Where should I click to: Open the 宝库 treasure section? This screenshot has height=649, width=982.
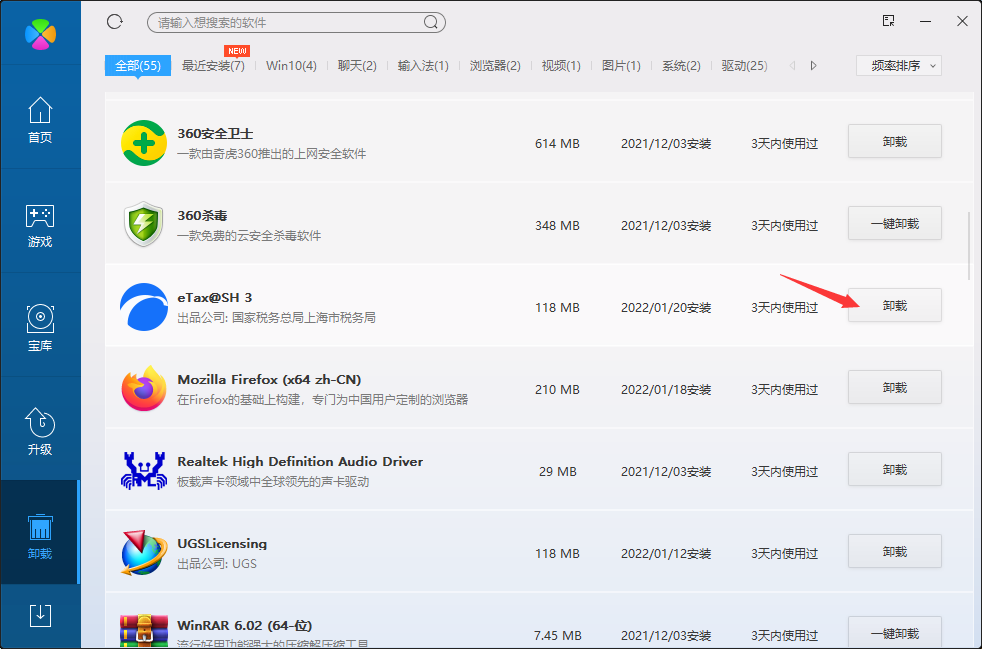pyautogui.click(x=40, y=328)
